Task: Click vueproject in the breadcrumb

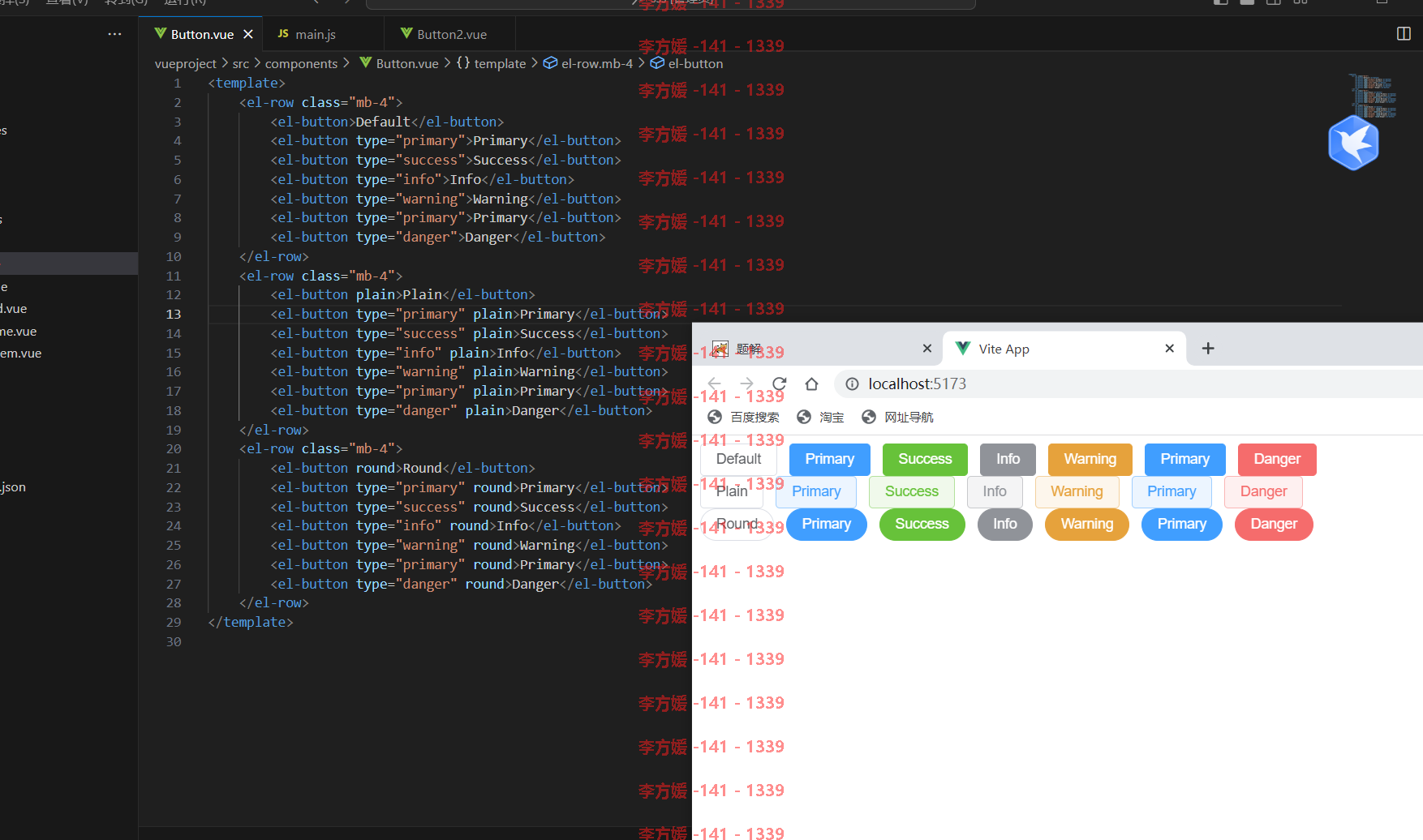Action: tap(186, 63)
